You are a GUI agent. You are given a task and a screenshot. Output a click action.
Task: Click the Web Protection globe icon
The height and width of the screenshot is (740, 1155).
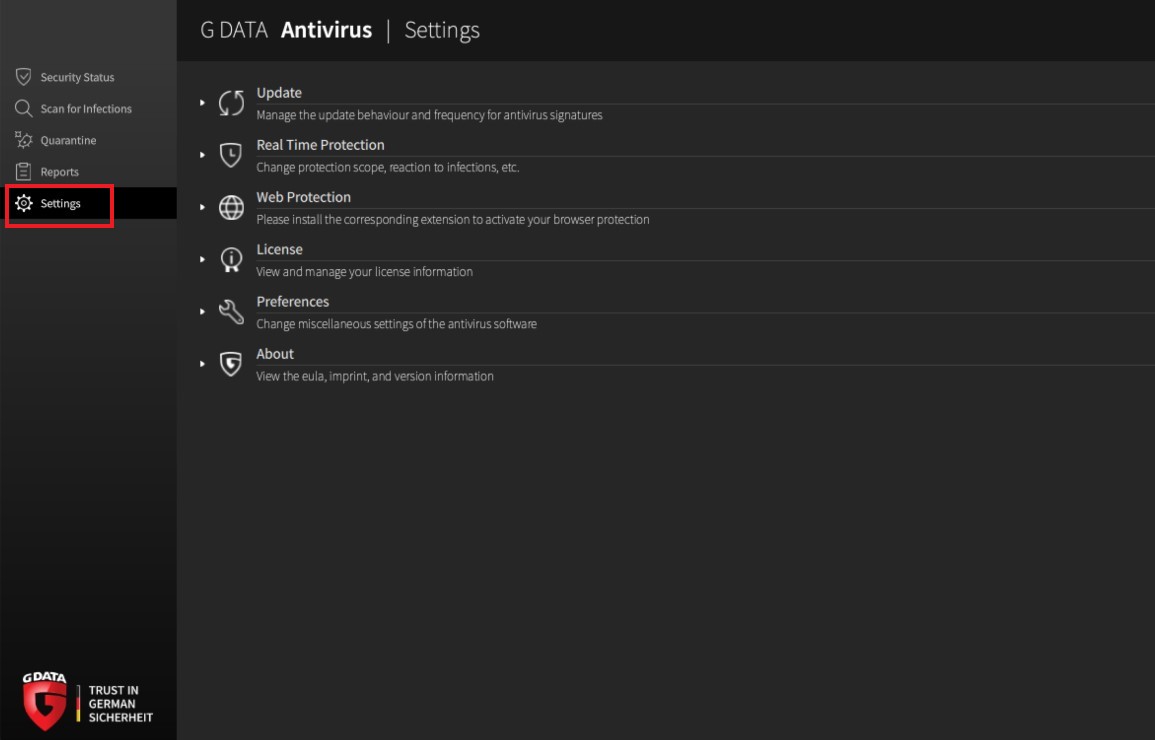[231, 207]
